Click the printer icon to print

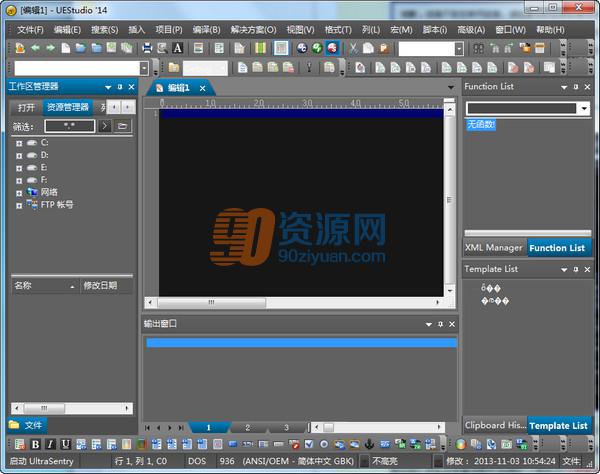point(147,48)
